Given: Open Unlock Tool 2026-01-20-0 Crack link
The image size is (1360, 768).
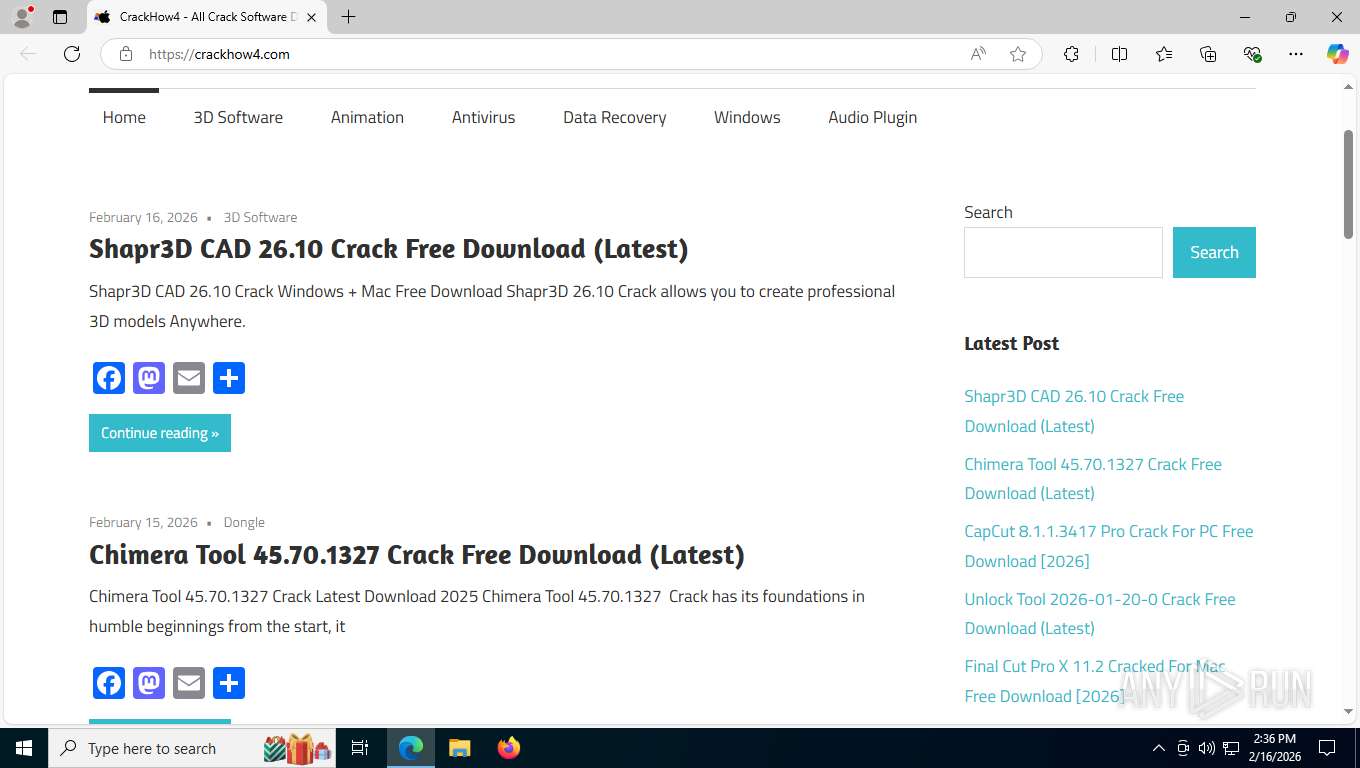Looking at the screenshot, I should click(x=1100, y=613).
